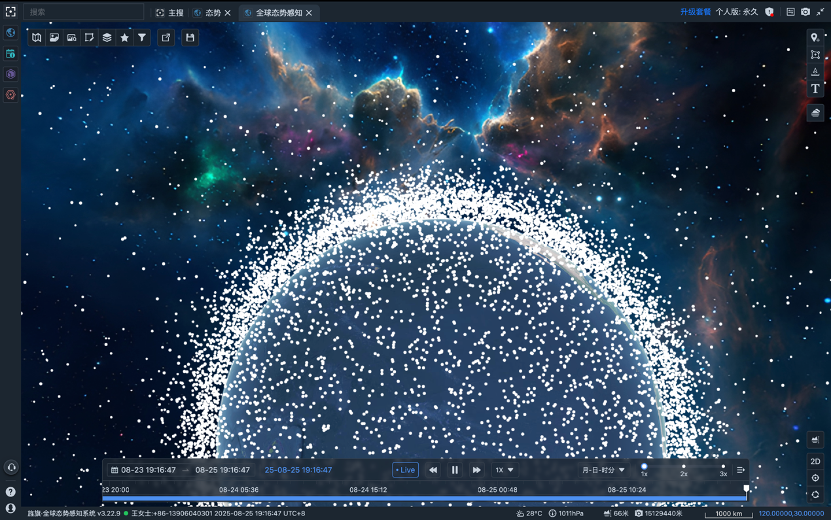This screenshot has height=520, width=832.
Task: Select the text T annotation tool
Action: click(815, 89)
